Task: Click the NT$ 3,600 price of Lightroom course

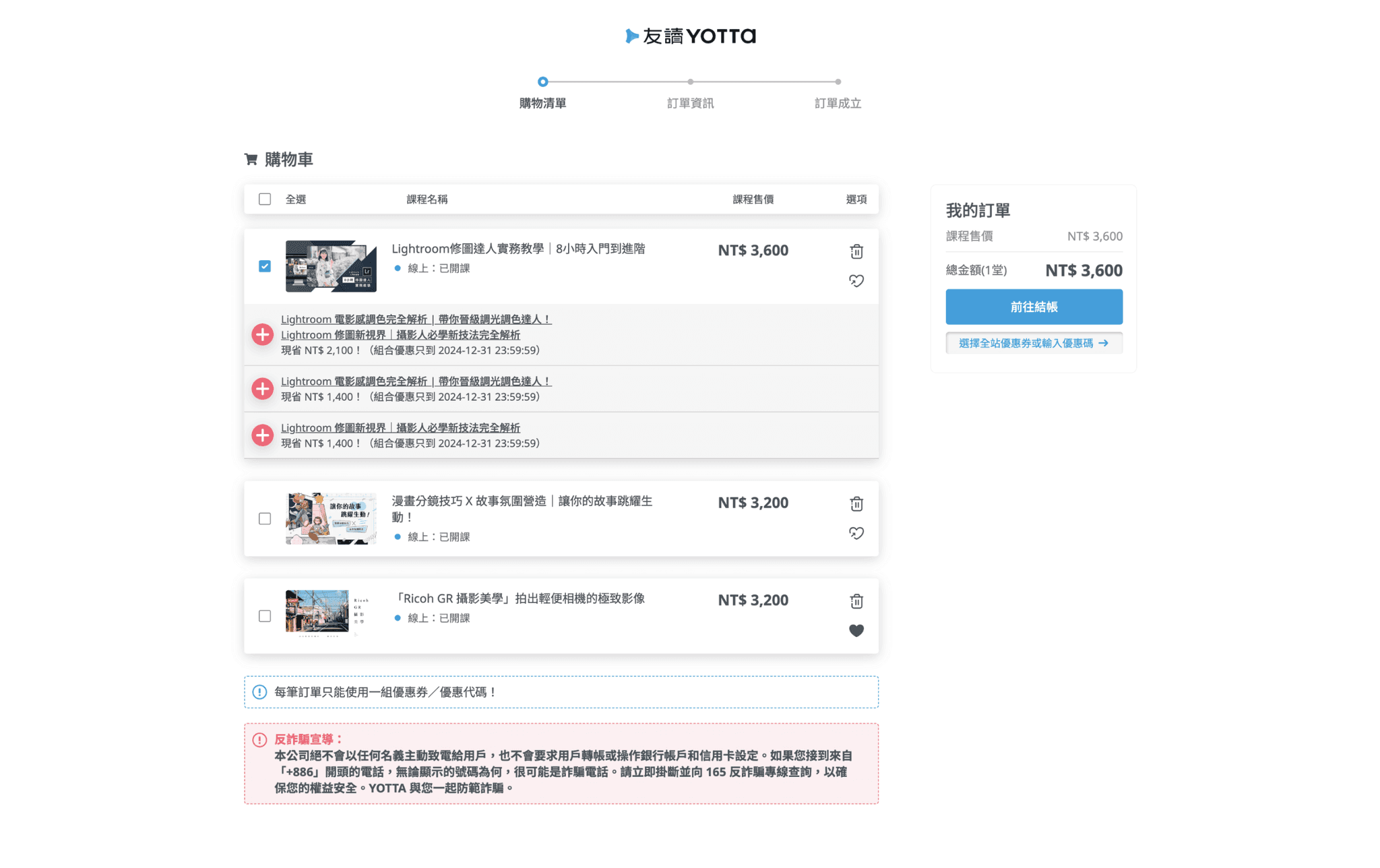Action: (x=753, y=250)
